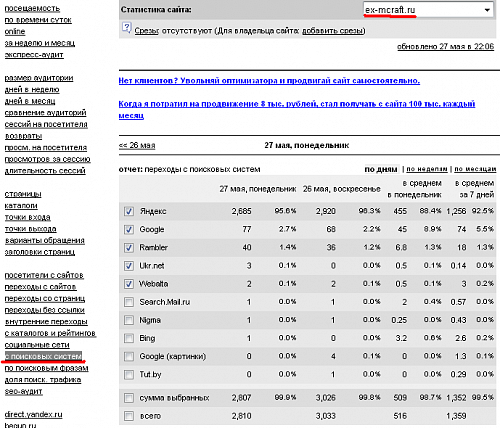Screen dimensions: 500x428
Task: Open переходы без ссылки report
Action: (x=45, y=310)
